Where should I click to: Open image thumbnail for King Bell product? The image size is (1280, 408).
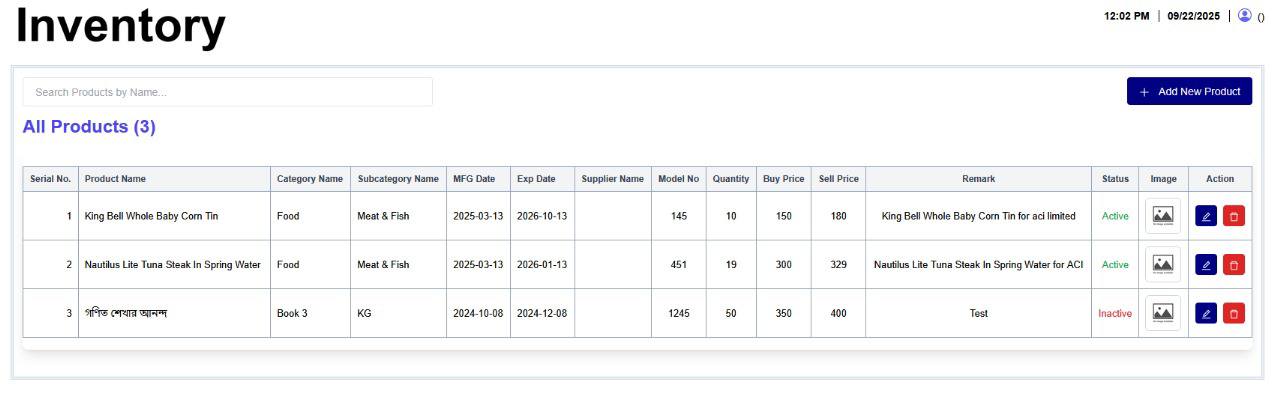pos(1163,216)
